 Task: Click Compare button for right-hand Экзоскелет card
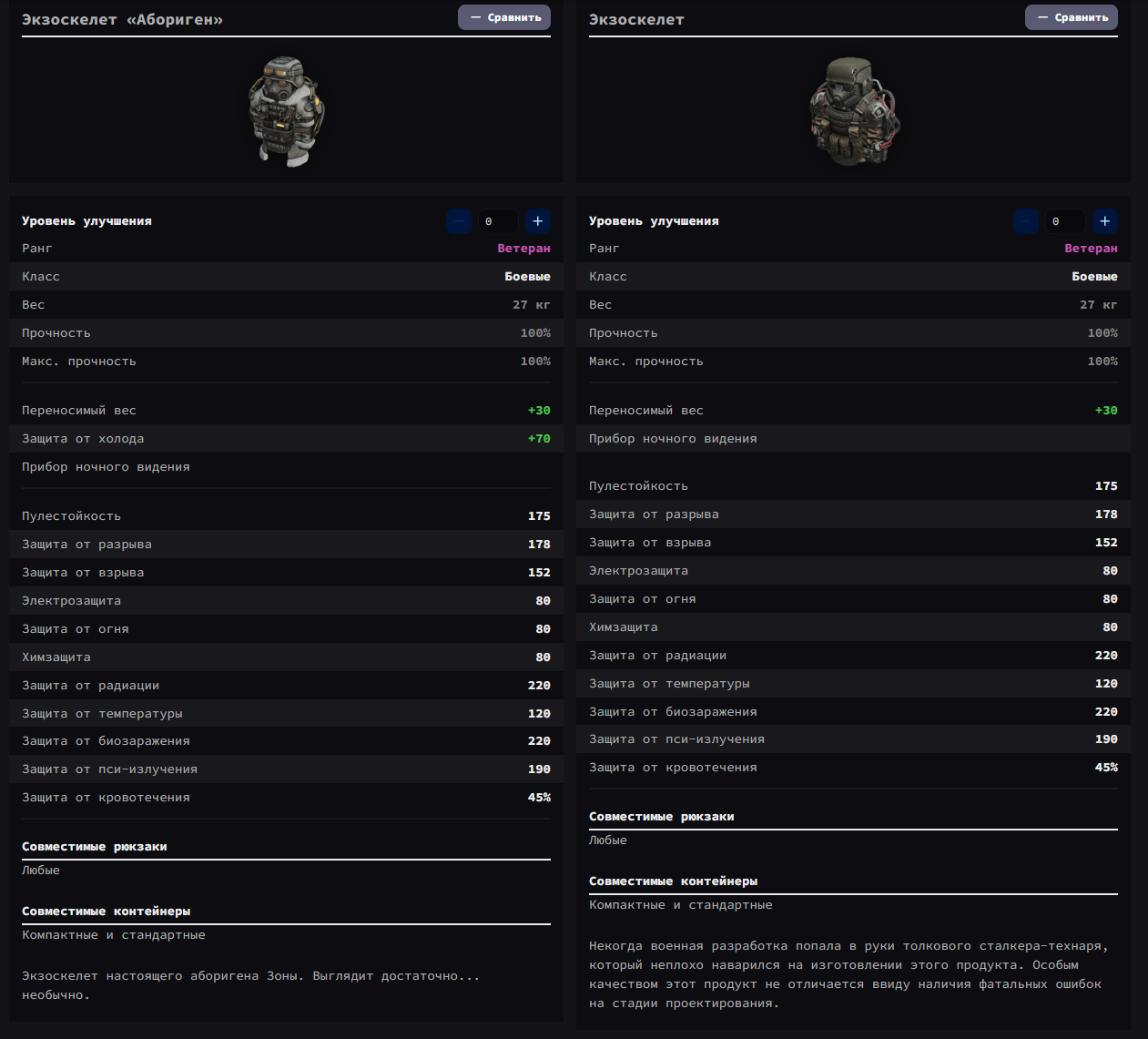point(1072,17)
